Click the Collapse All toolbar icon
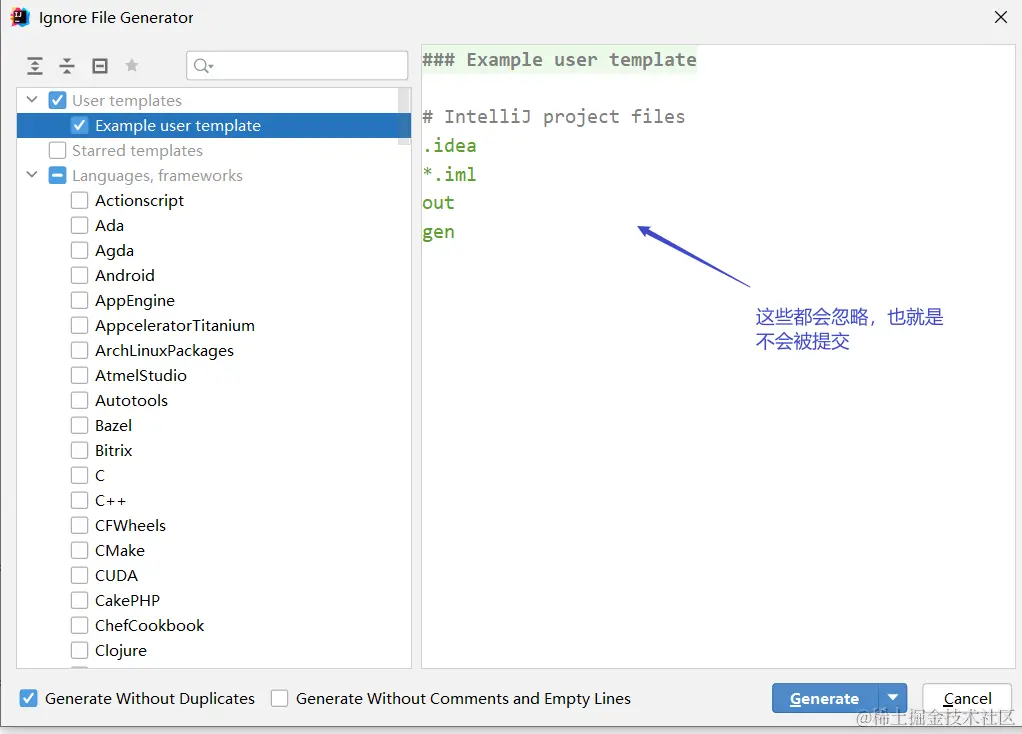 [66, 66]
